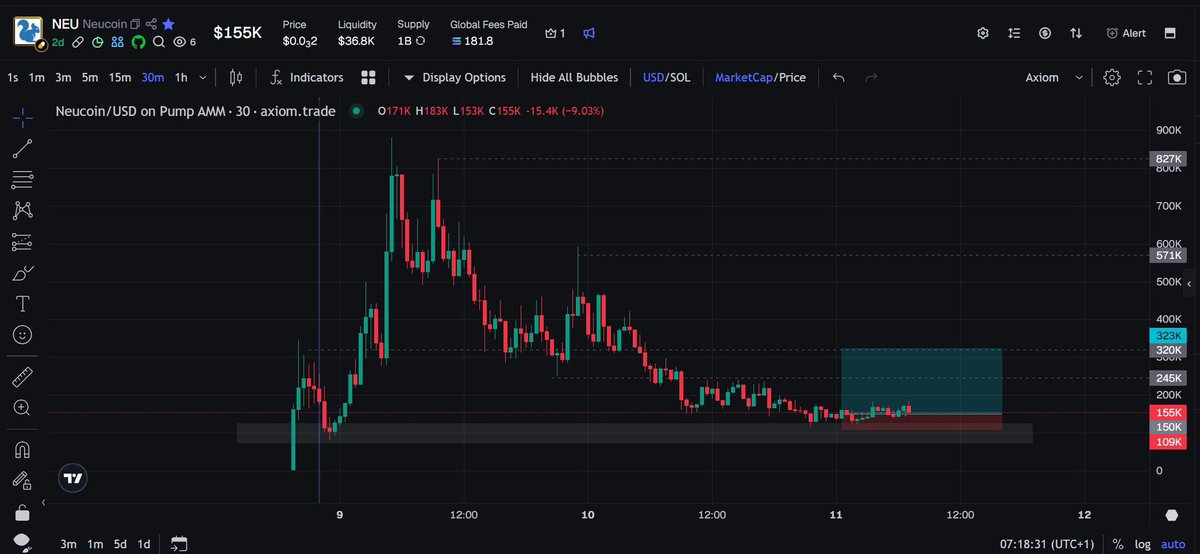
Task: Switch to the 1s timeframe
Action: click(13, 77)
